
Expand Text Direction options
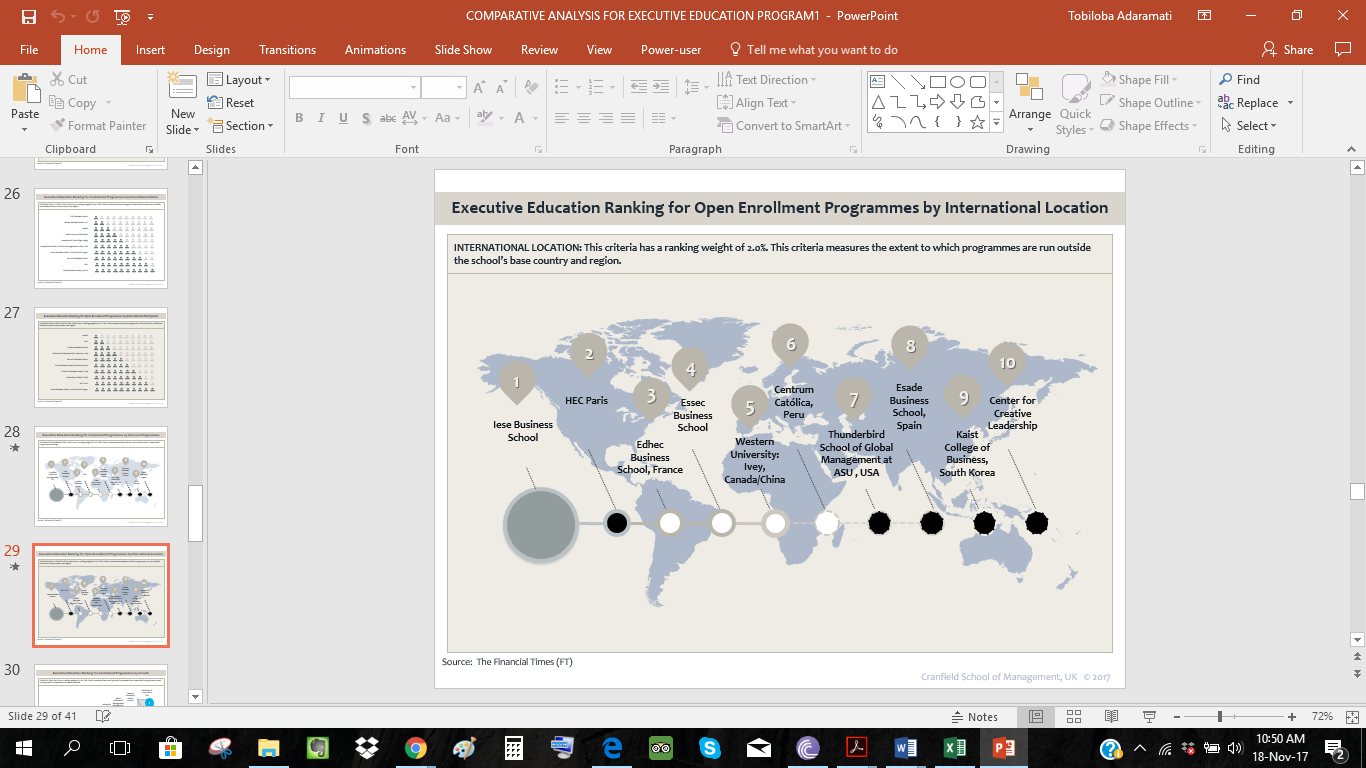[767, 80]
